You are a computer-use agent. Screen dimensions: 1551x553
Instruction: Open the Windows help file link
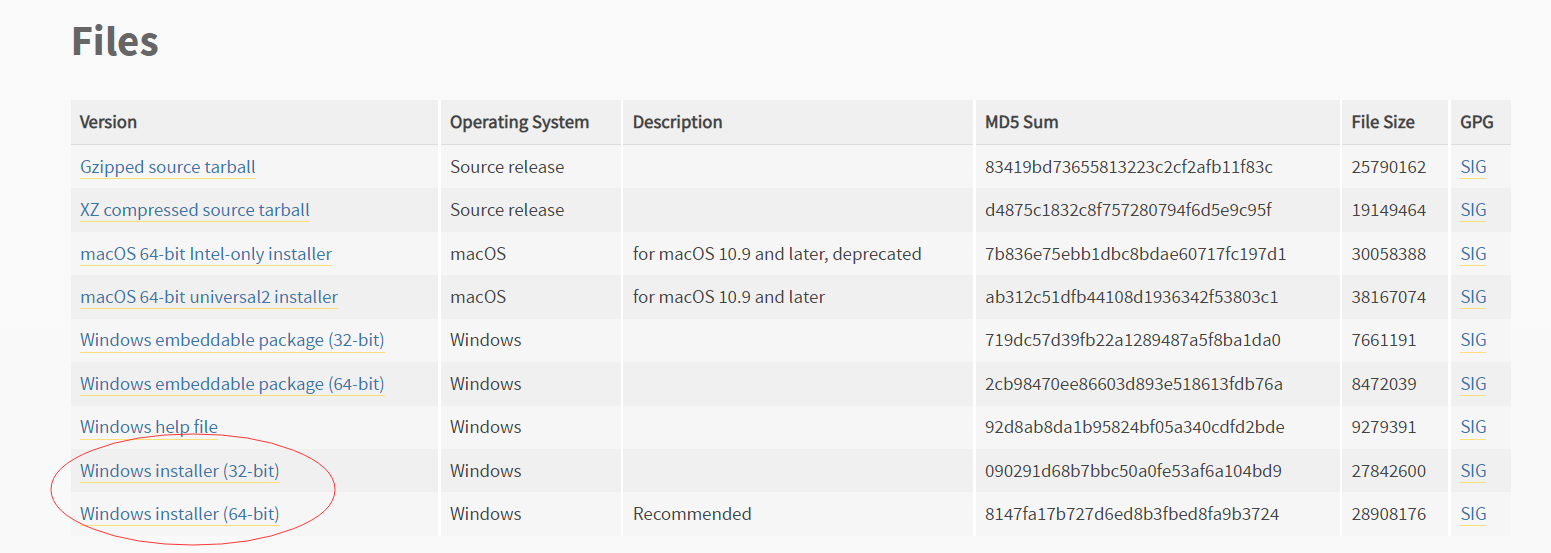coord(149,427)
